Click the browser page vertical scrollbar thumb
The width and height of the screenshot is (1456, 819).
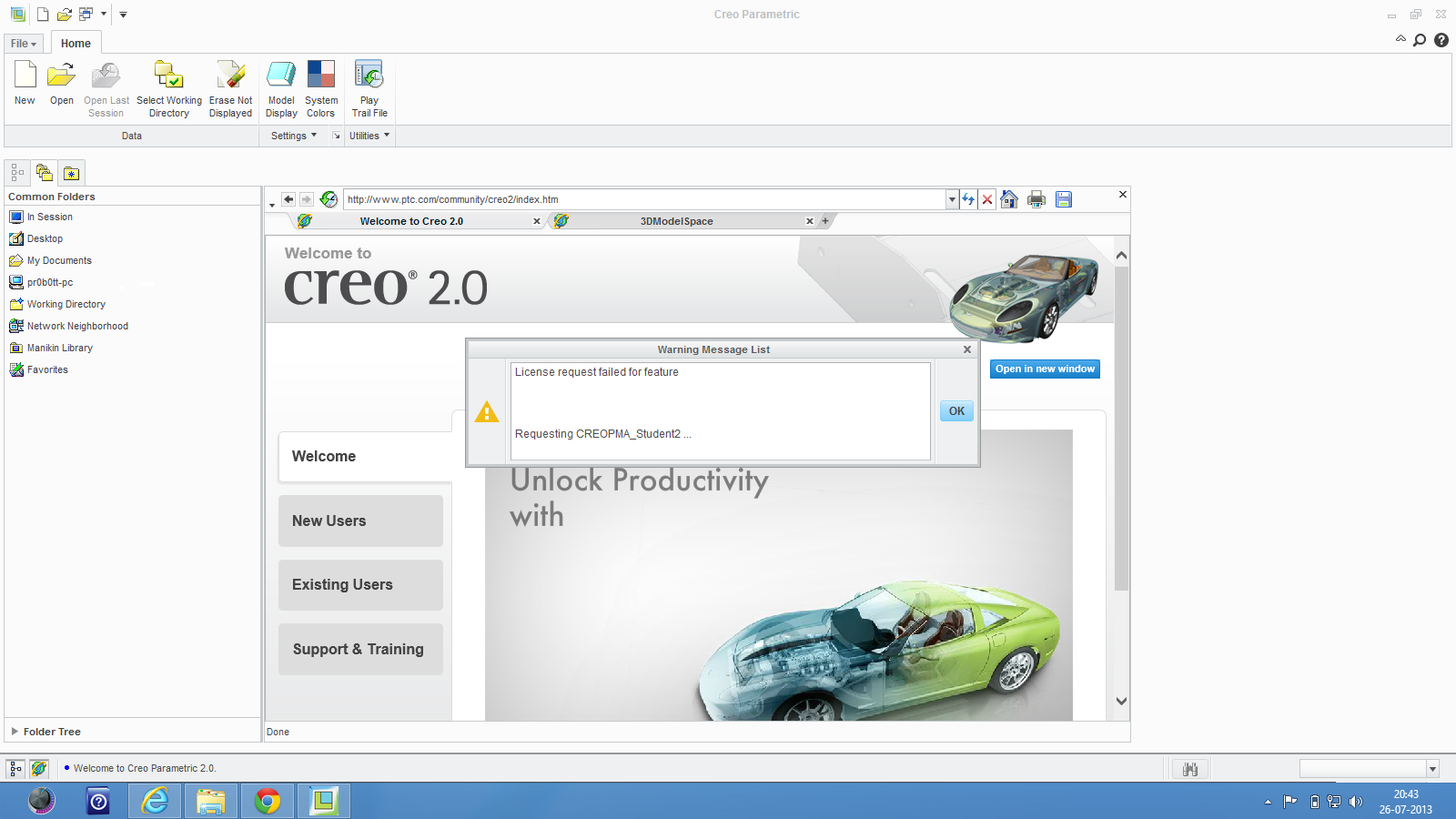[x=1121, y=430]
